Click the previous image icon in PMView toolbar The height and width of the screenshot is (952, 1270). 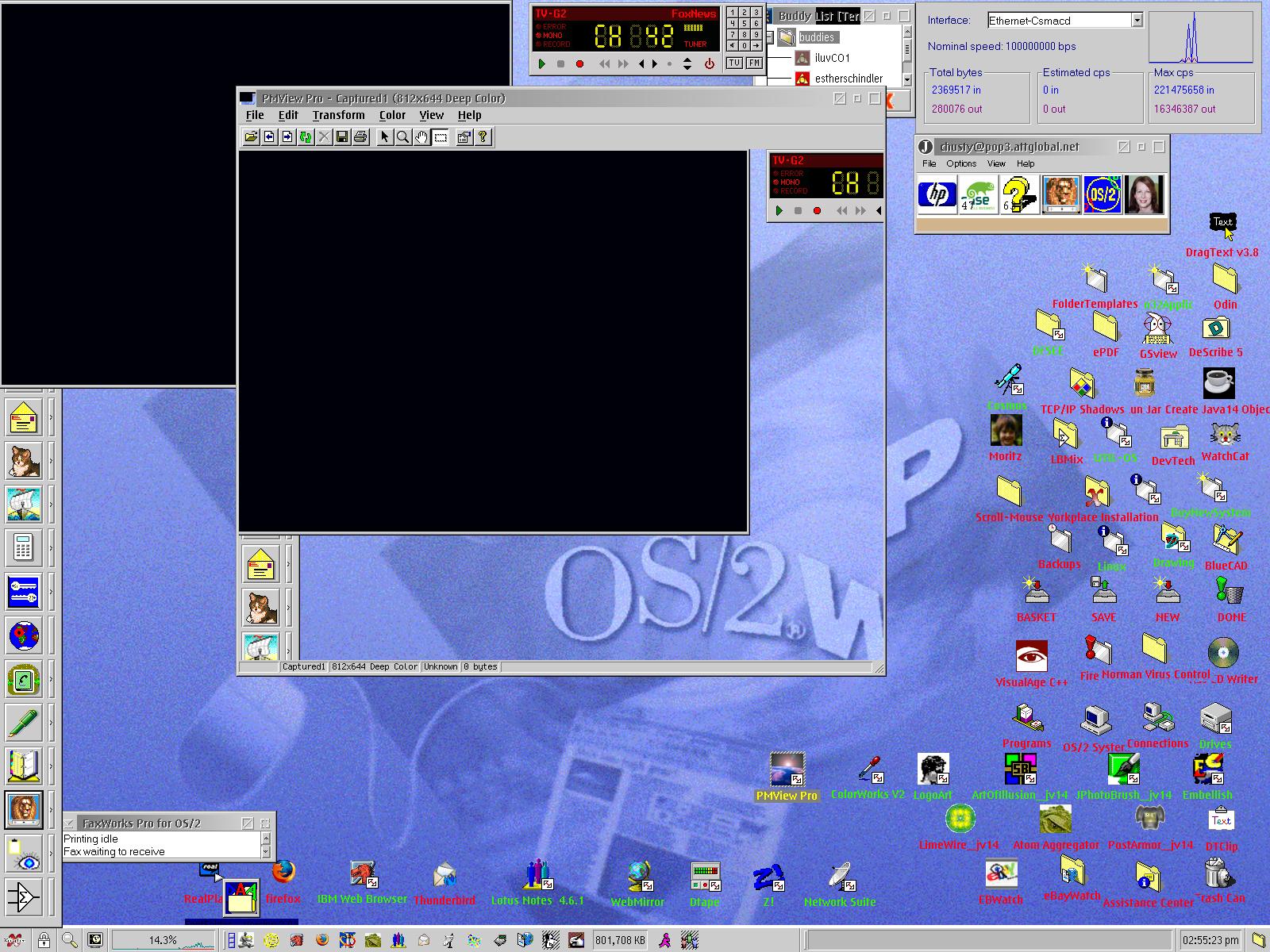tap(269, 137)
